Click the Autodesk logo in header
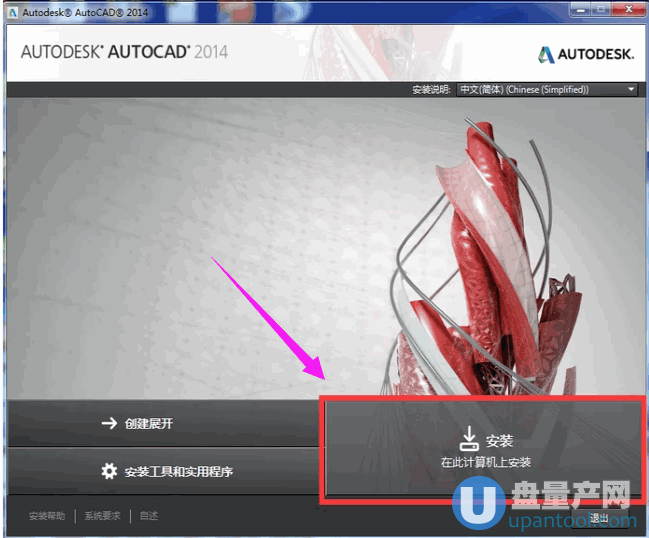 [x=585, y=54]
